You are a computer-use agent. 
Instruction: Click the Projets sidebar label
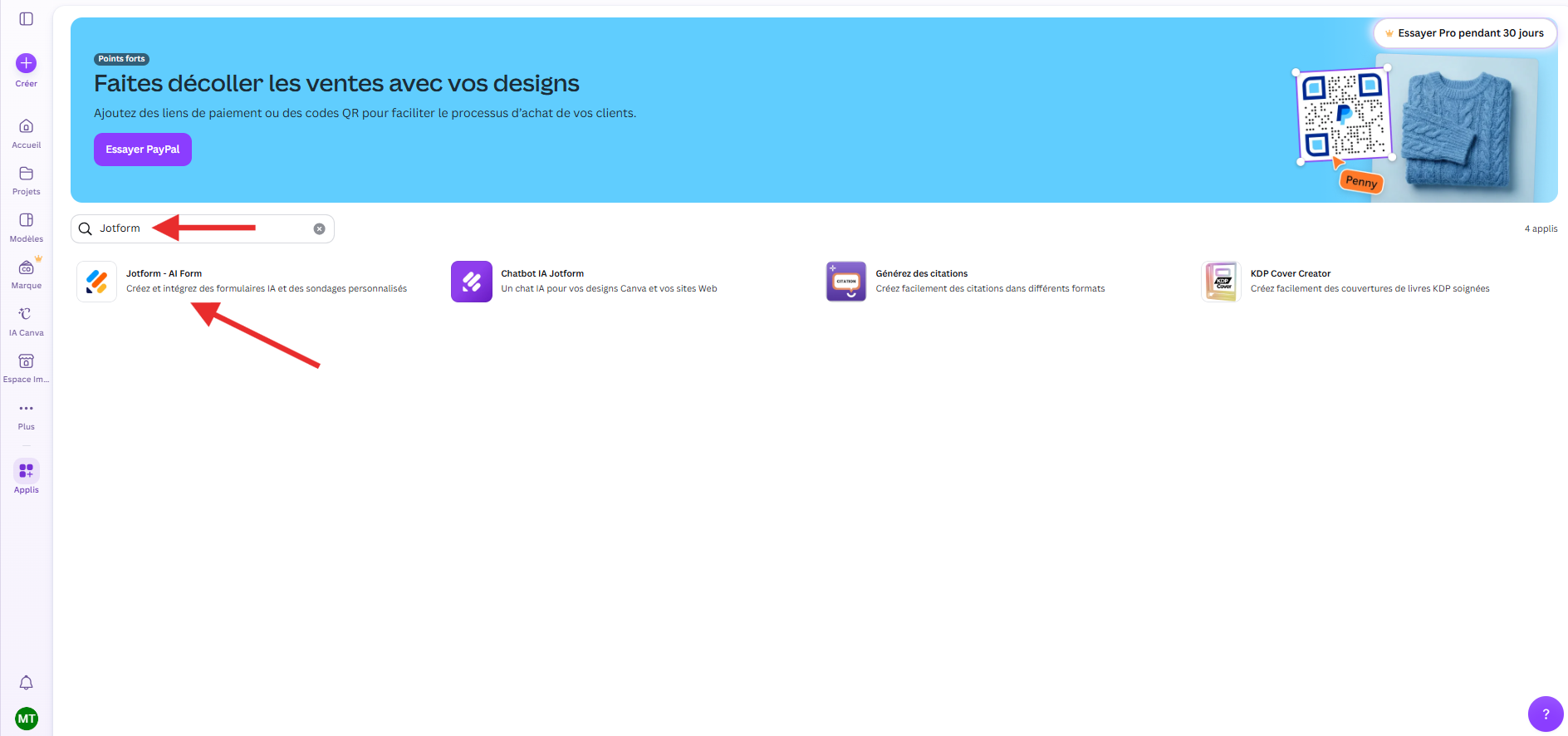point(27,192)
